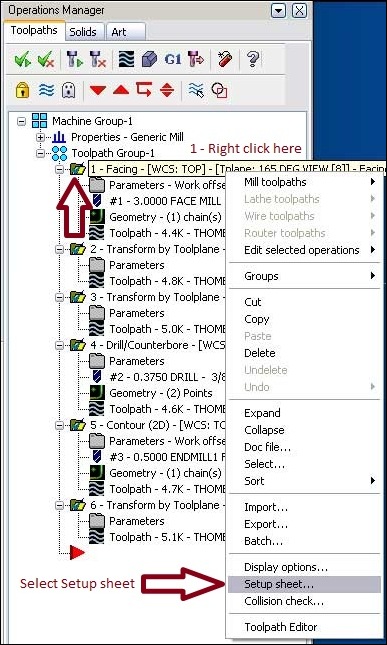Viewport: 387px width, 645px height.
Task: Toggle posting on selected operations (ghost icon)
Action: (x=68, y=90)
